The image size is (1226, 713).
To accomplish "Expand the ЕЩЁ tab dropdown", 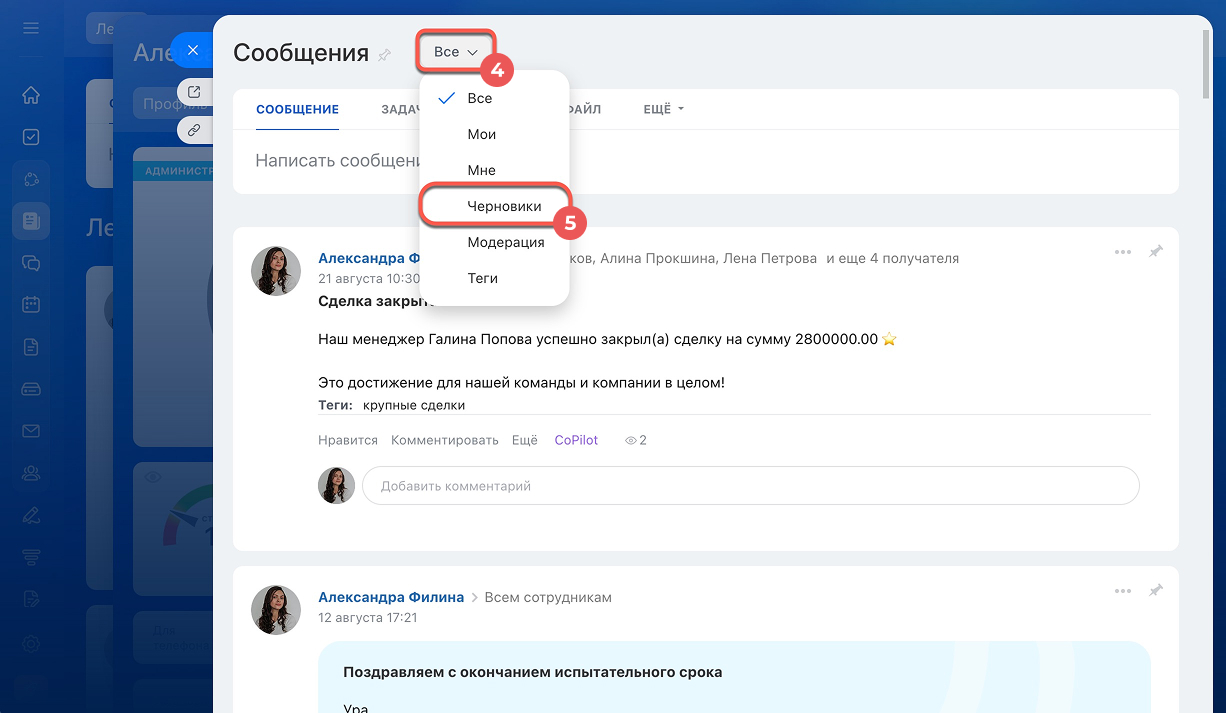I will [663, 109].
